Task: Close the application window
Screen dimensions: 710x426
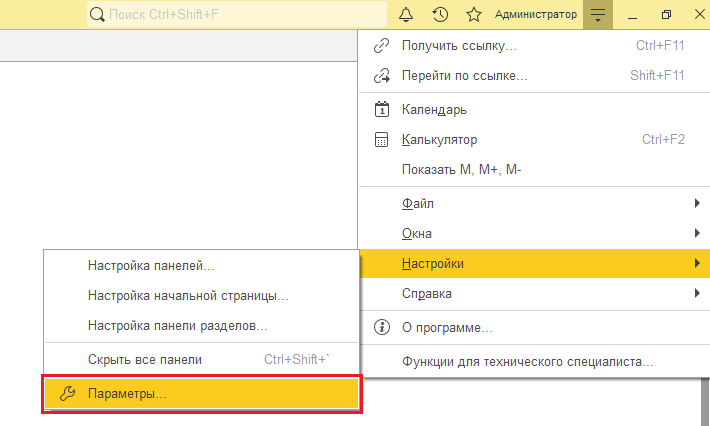Action: 700,14
